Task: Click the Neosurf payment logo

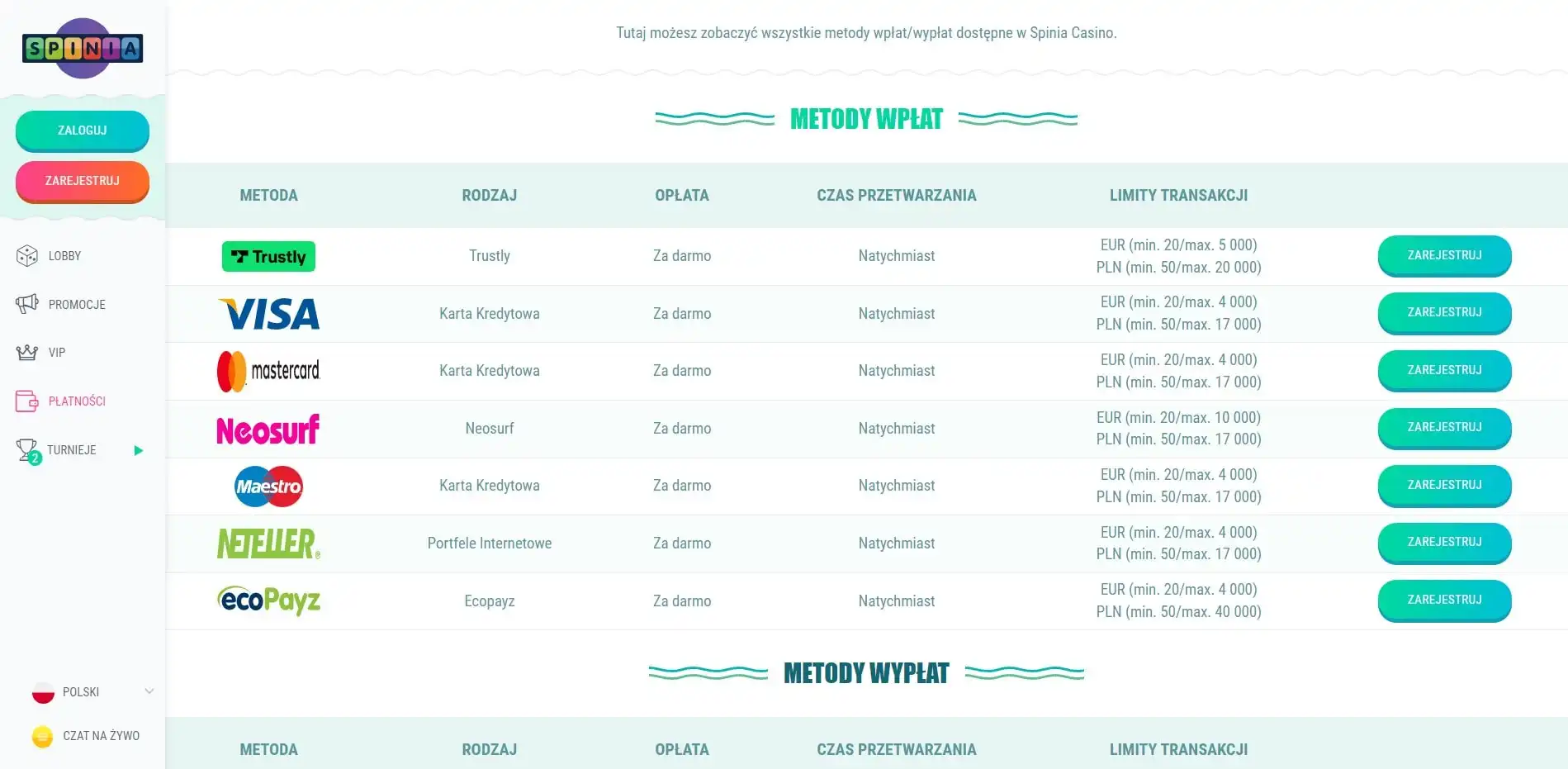Action: [x=268, y=429]
